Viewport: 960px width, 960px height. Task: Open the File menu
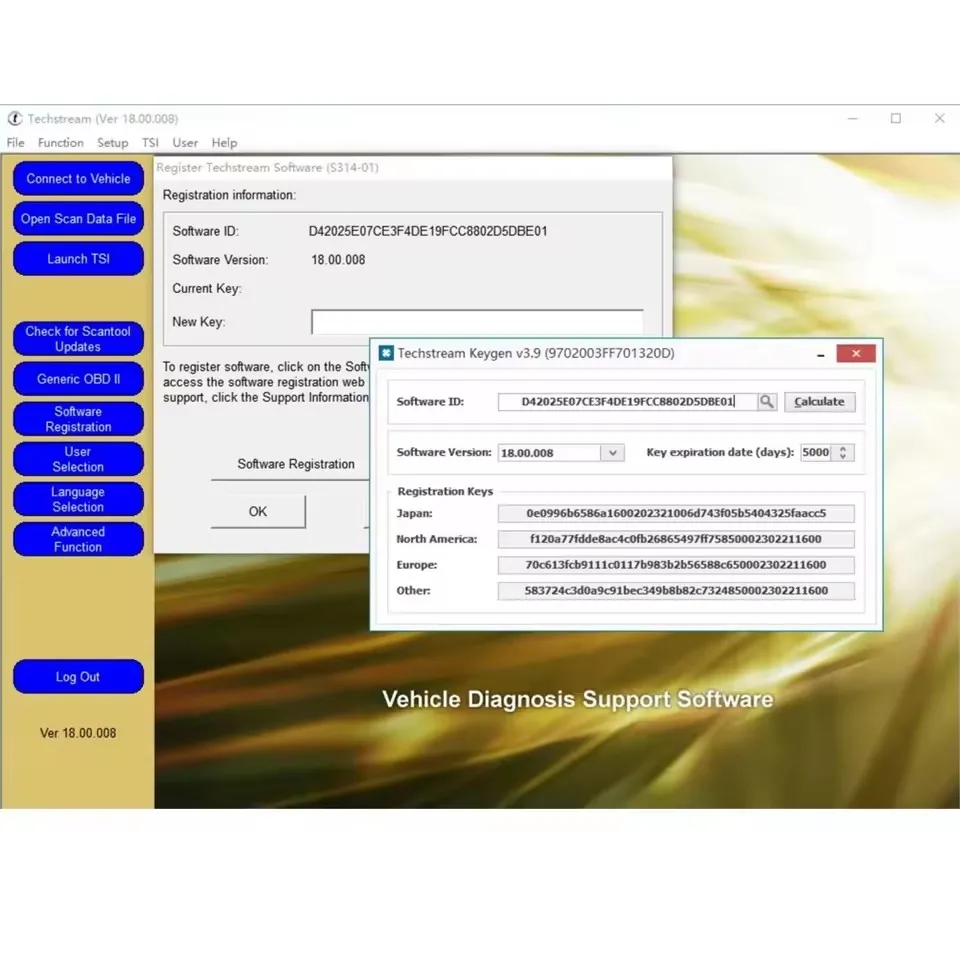tap(16, 143)
